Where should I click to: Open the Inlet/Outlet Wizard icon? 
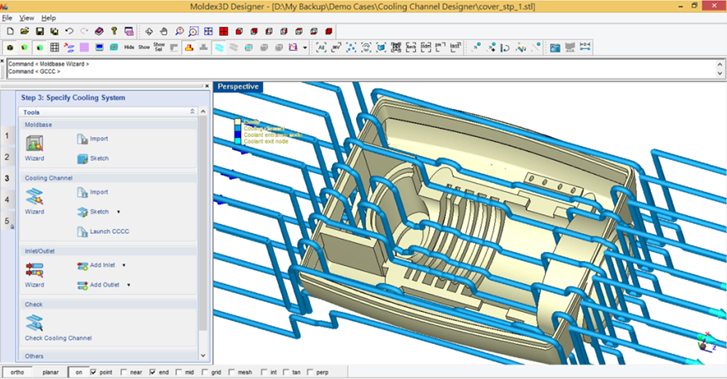pyautogui.click(x=34, y=270)
